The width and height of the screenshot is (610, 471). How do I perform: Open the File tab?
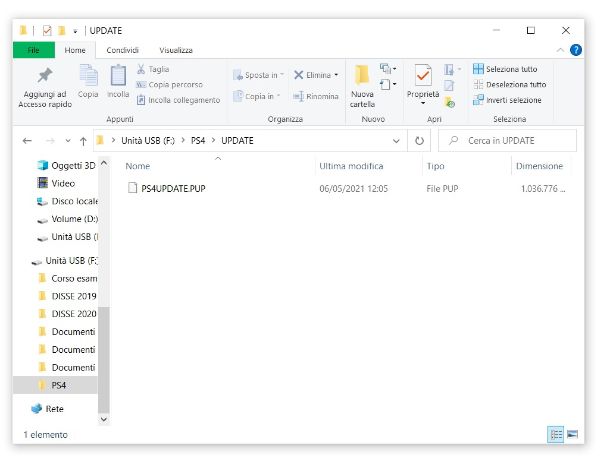[x=33, y=50]
